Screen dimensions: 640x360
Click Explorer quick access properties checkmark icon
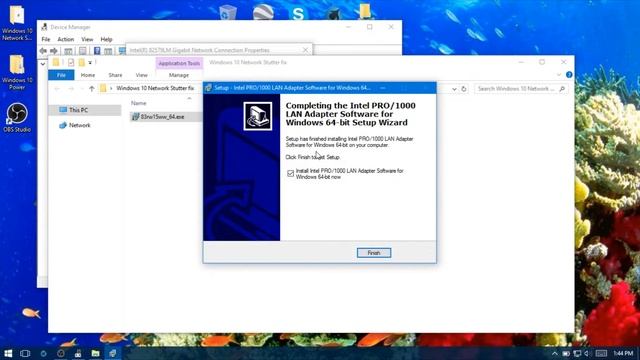[x=71, y=62]
